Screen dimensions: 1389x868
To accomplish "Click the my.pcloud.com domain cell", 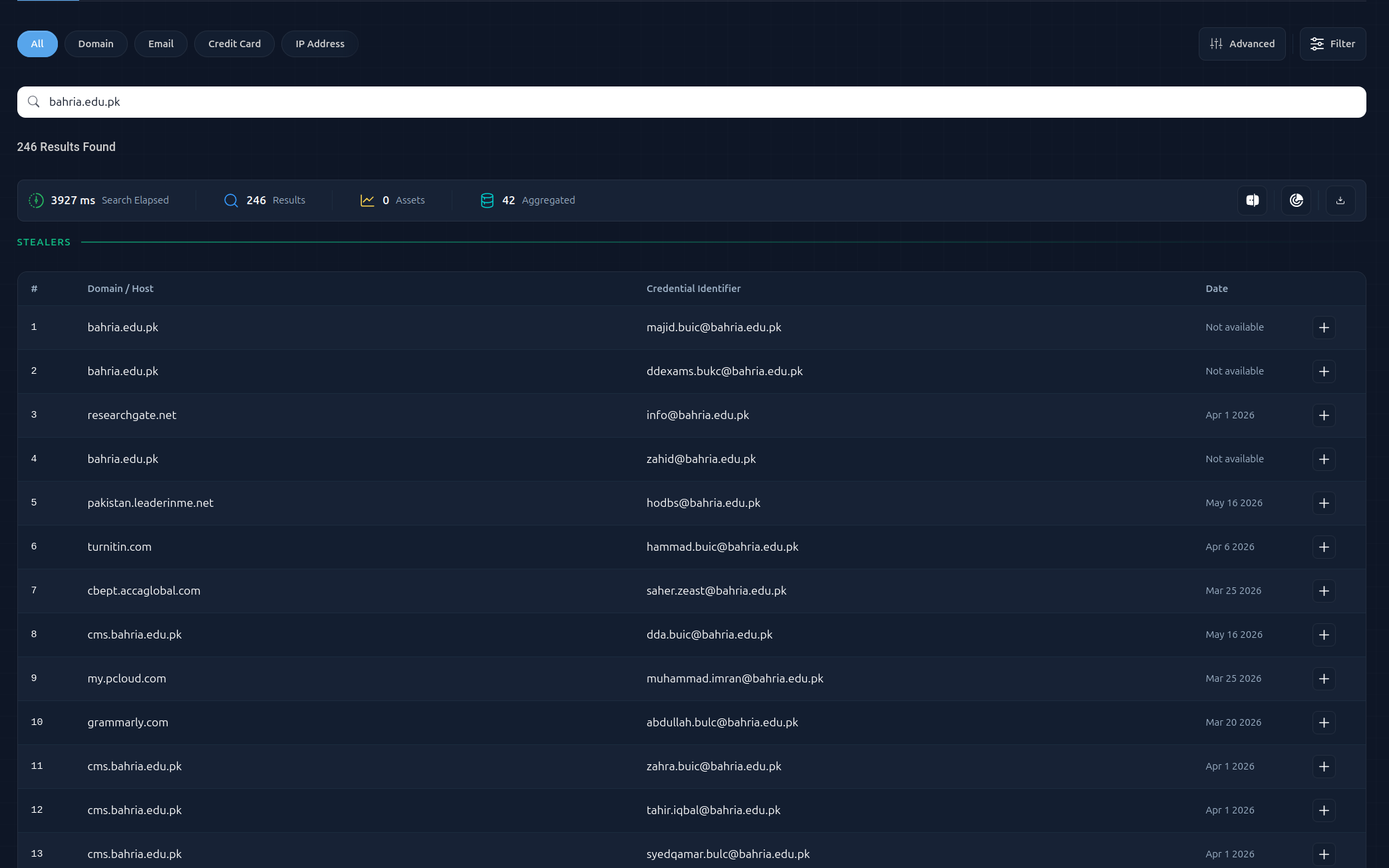I will pyautogui.click(x=126, y=678).
